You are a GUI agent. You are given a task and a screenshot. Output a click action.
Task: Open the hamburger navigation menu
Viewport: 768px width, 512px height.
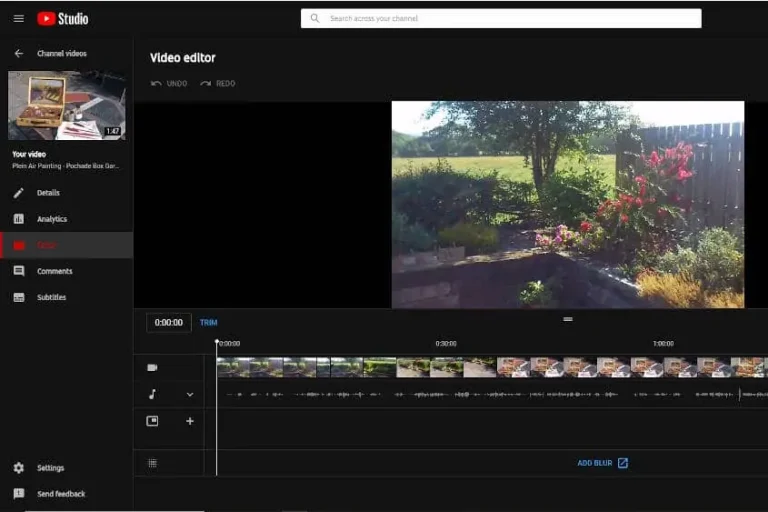(18, 18)
